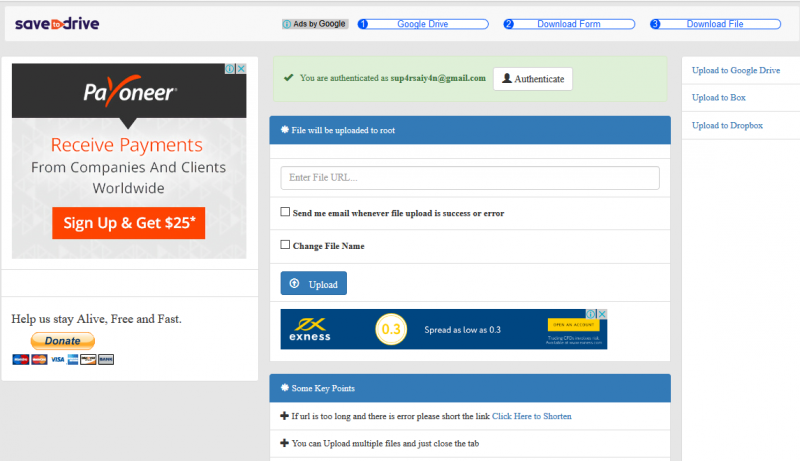Open the Exness spread banner ad

(444, 329)
